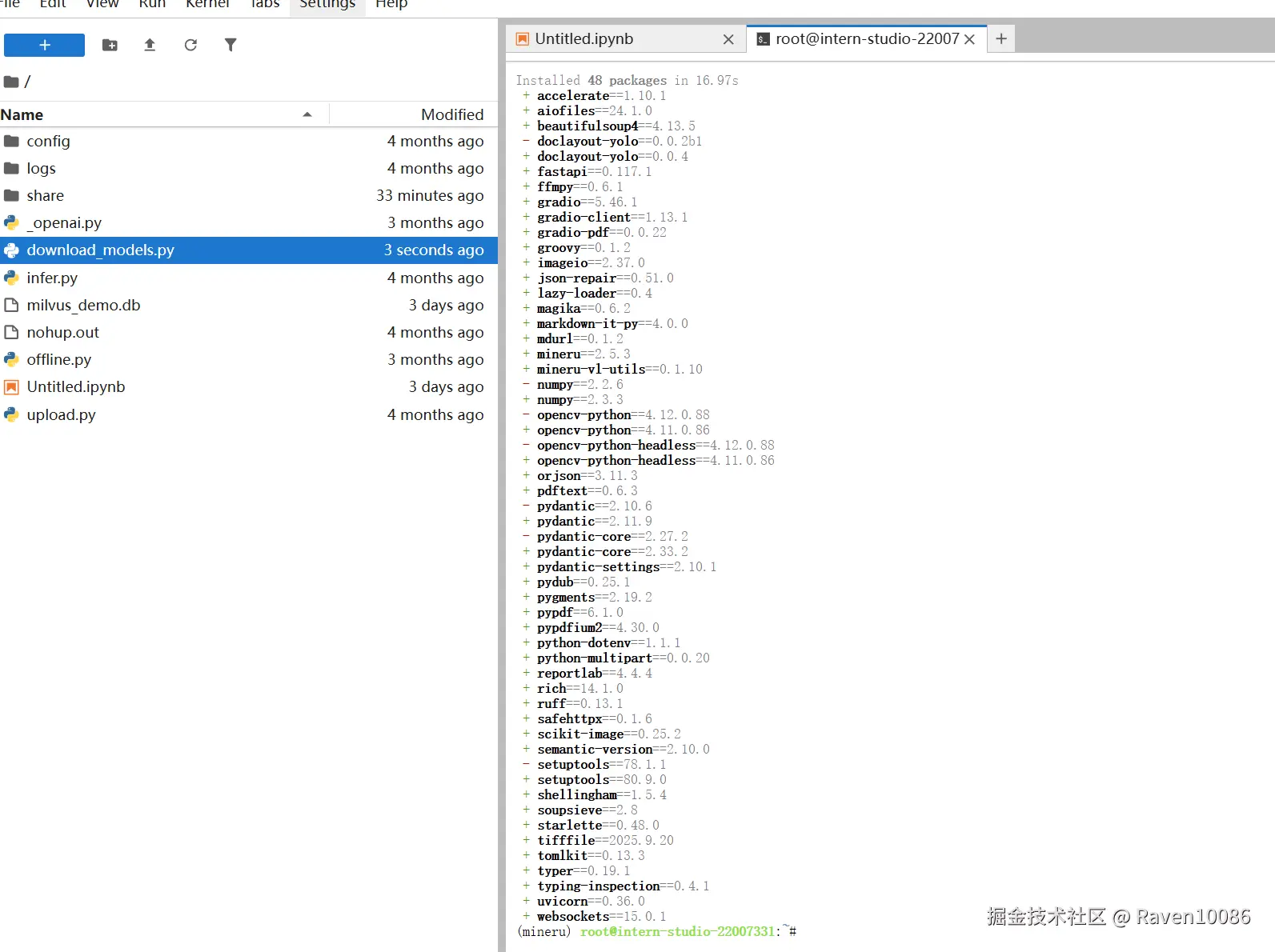Open the Run menu
Screen dimensions: 1275x952
[x=152, y=5]
